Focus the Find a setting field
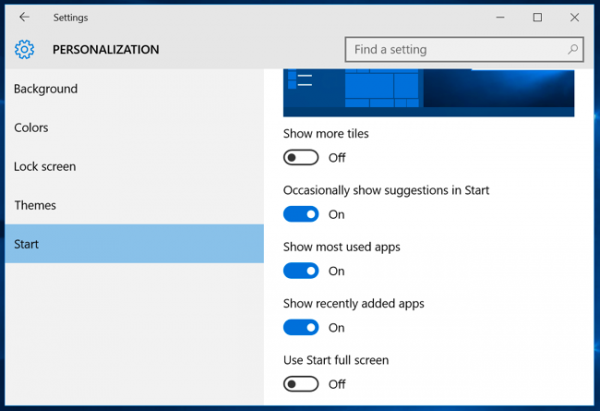 (x=464, y=49)
